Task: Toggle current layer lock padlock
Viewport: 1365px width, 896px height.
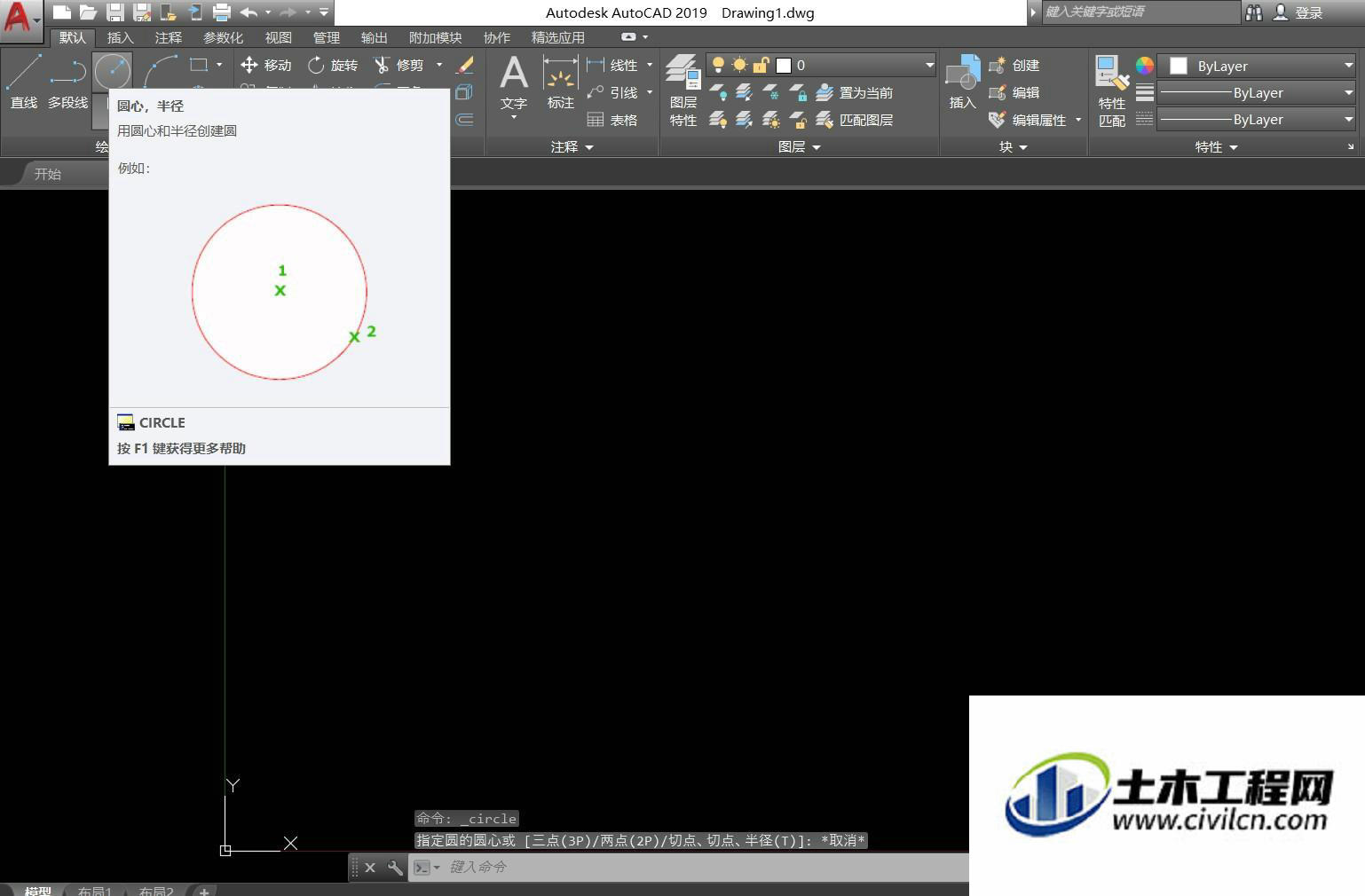Action: pyautogui.click(x=761, y=65)
